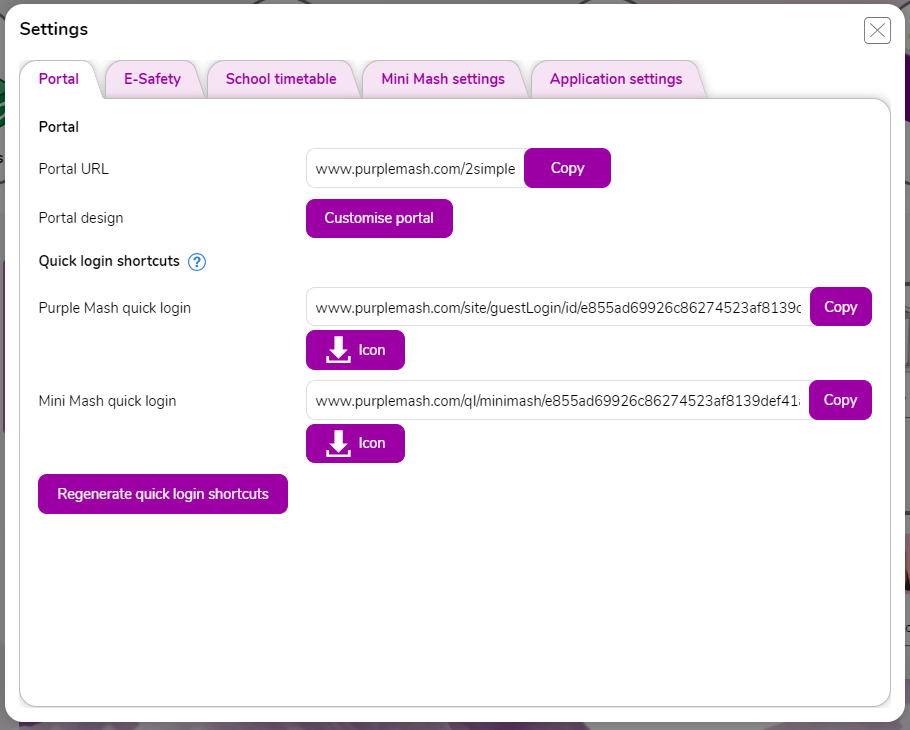Close the Settings dialog
This screenshot has width=910, height=730.
click(x=877, y=31)
